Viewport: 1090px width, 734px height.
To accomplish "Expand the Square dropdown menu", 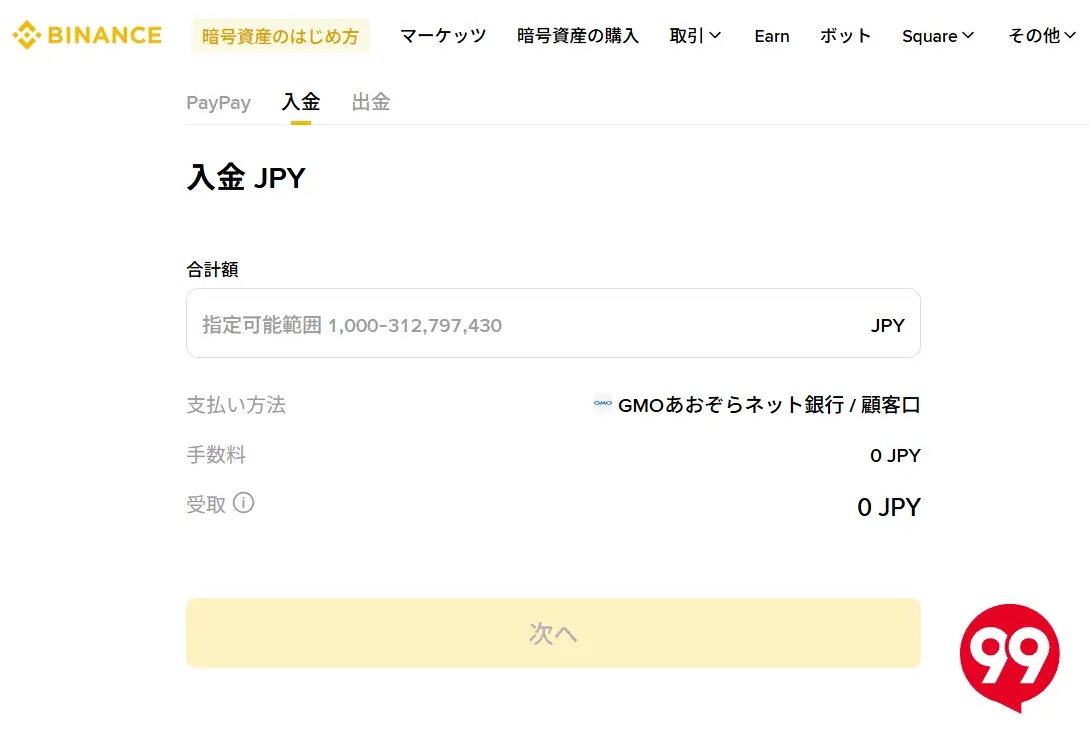I will [x=937, y=35].
